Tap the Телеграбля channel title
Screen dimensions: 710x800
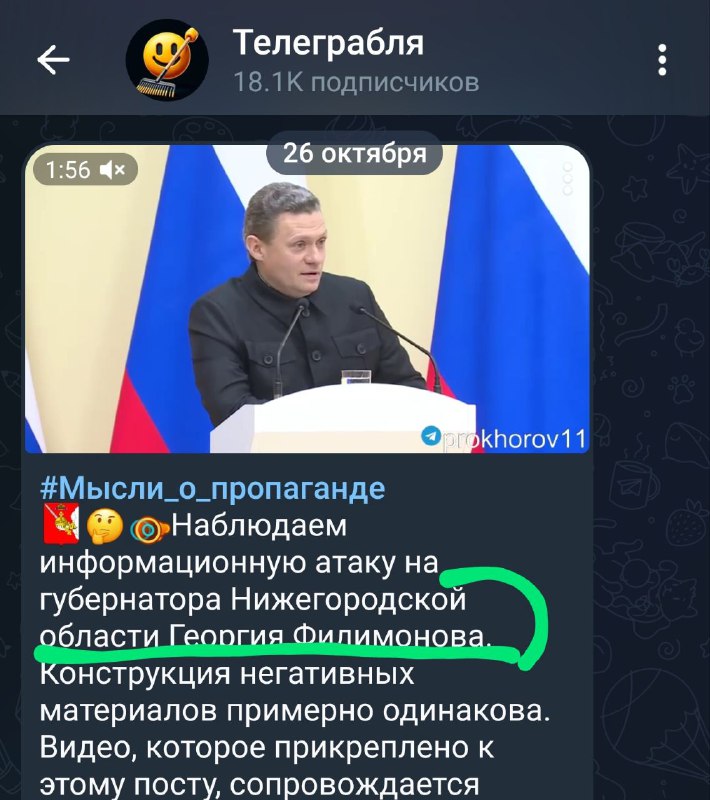328,42
